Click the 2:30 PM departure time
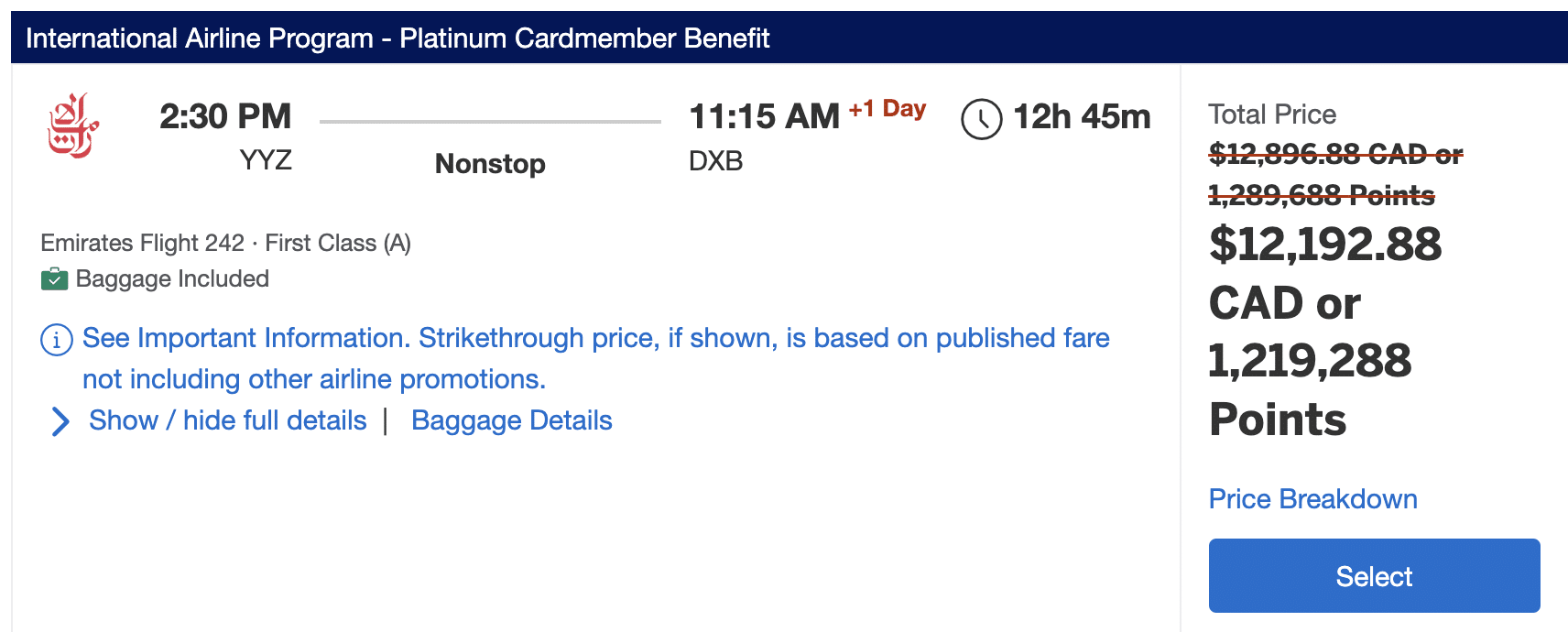Image resolution: width=1568 pixels, height=632 pixels. (x=225, y=116)
